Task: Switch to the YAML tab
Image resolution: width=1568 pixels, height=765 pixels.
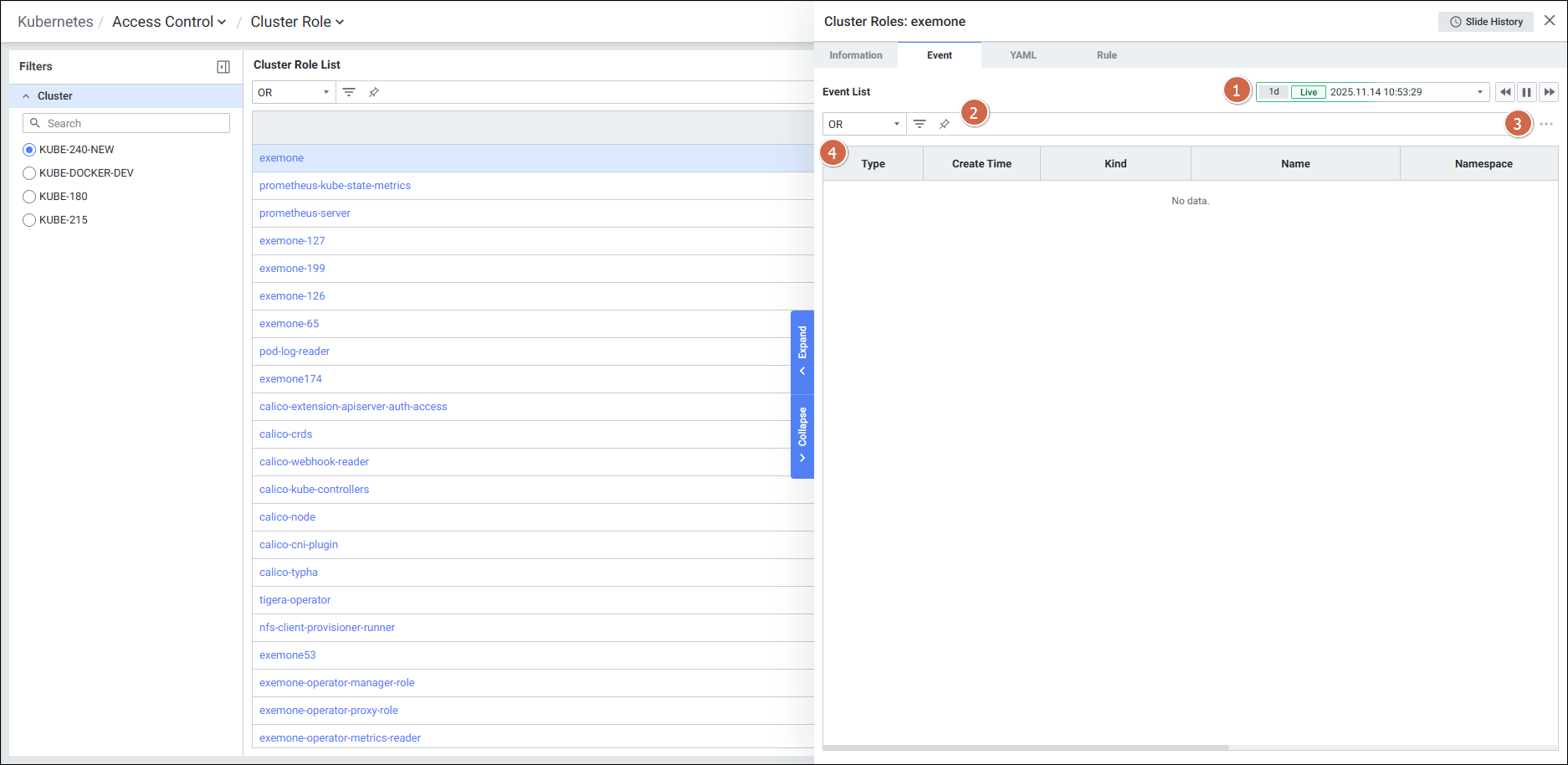Action: 1022,55
